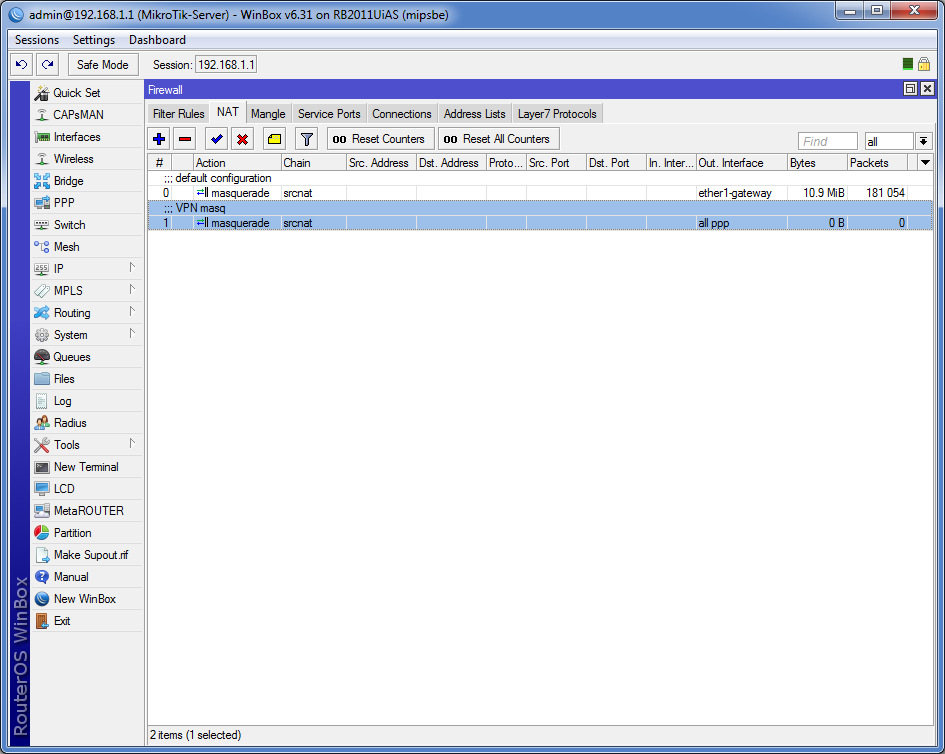945x754 pixels.
Task: Open column chooser dropdown in table header
Action: [925, 163]
